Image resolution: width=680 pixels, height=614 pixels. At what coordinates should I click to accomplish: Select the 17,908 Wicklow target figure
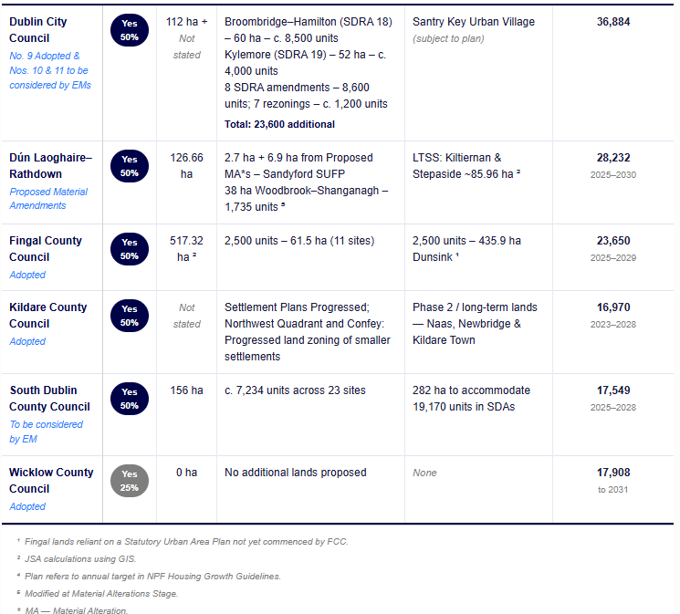tap(613, 473)
